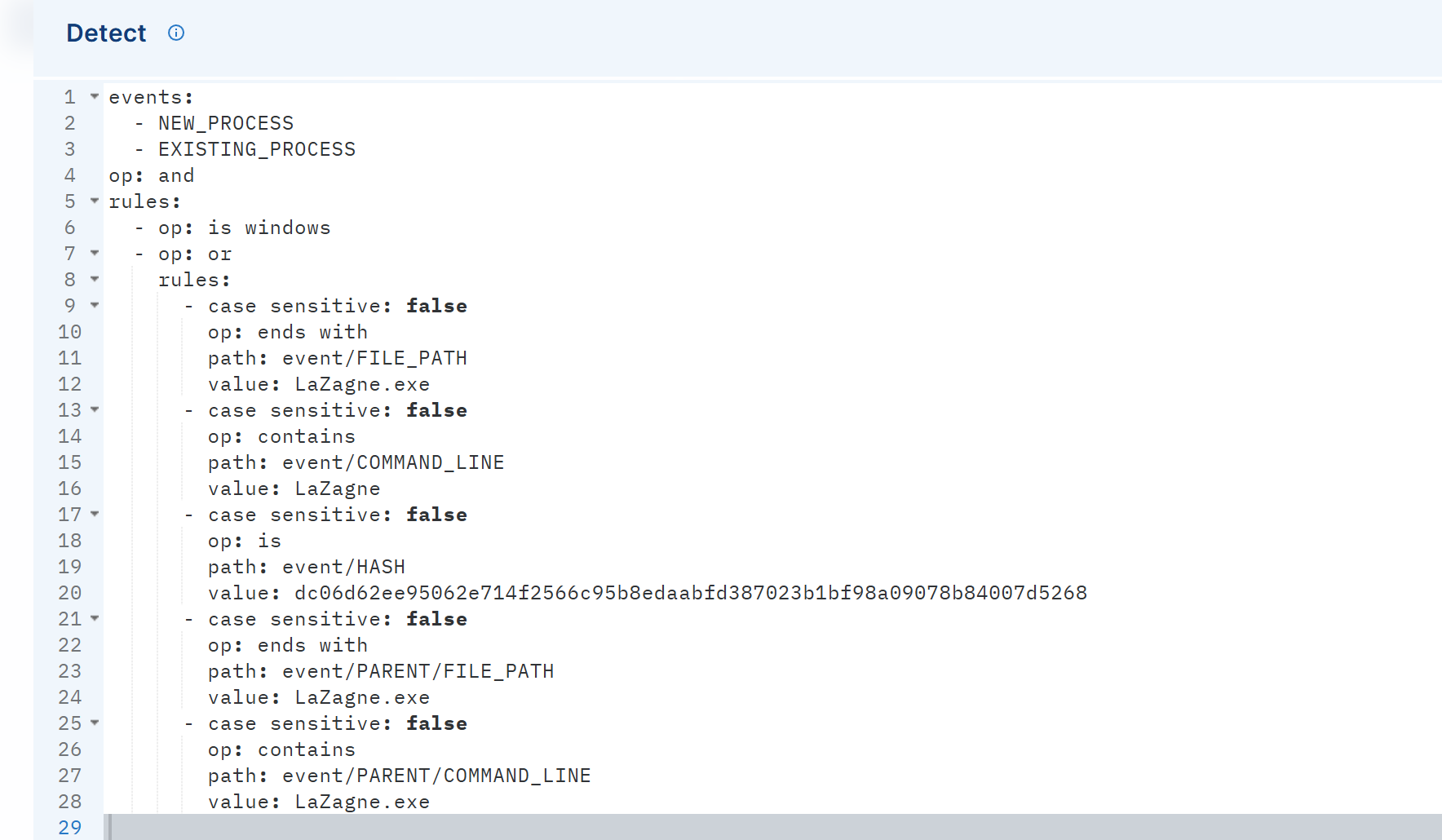Fold the top-level rules section at line 5
The image size is (1442, 840).
coord(95,201)
